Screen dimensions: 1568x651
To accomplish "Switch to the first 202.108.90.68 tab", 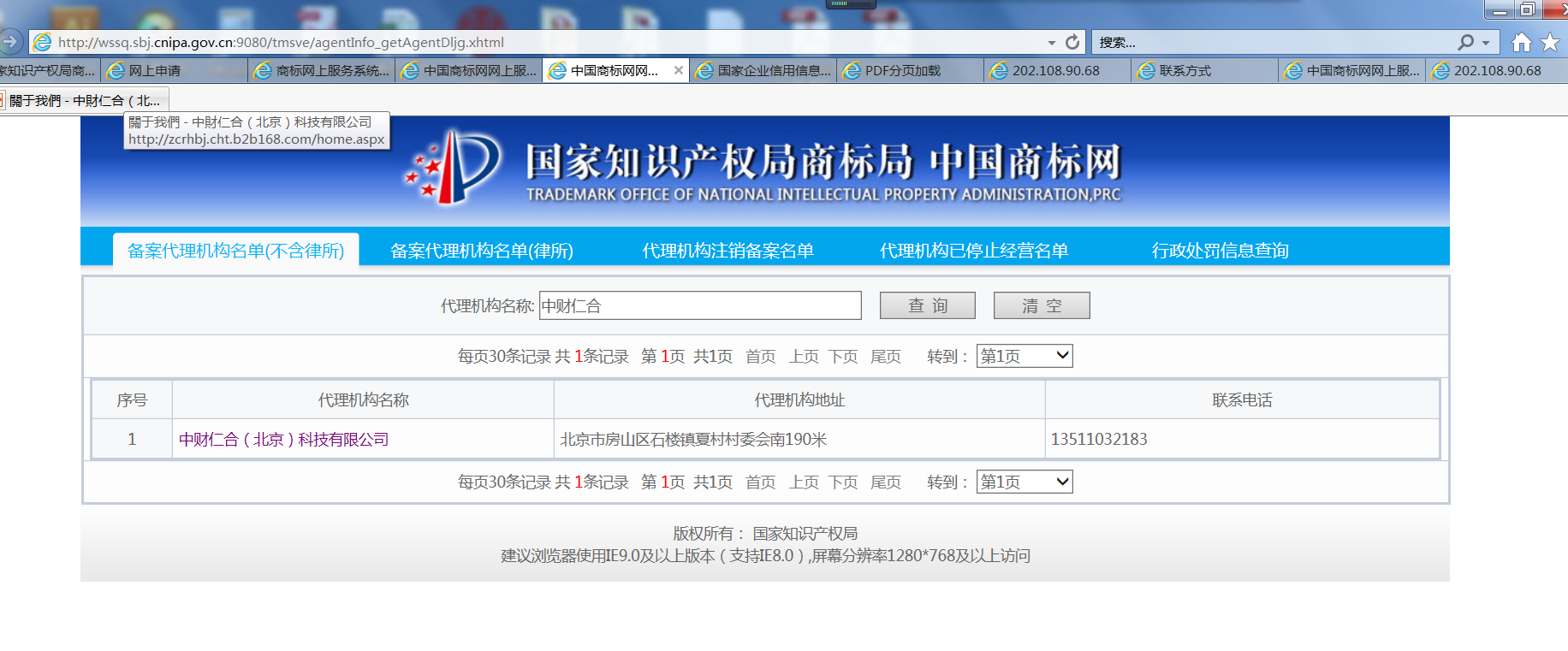I will click(1058, 71).
